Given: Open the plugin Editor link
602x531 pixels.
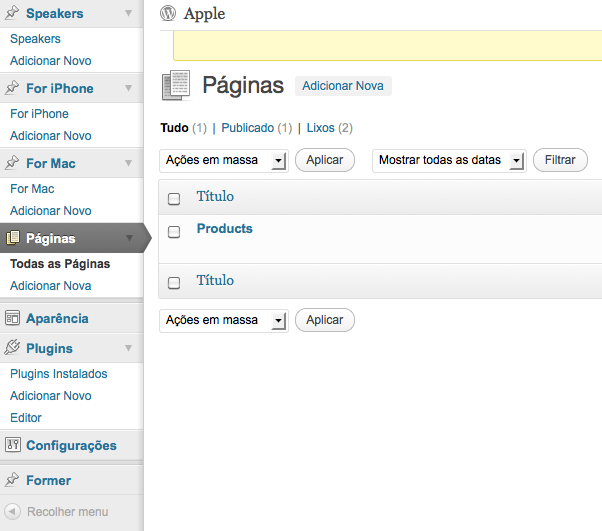Looking at the screenshot, I should (x=26, y=417).
